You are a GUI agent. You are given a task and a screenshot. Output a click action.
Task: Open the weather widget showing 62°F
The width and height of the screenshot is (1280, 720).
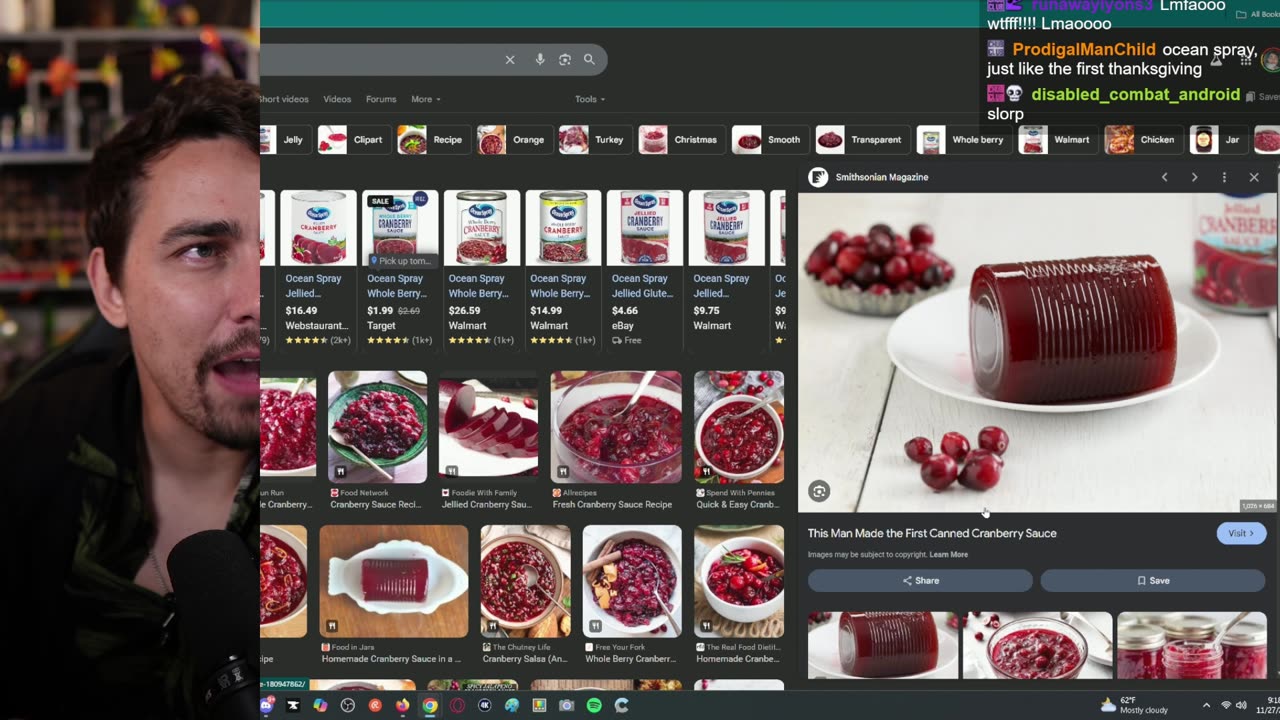click(1134, 705)
